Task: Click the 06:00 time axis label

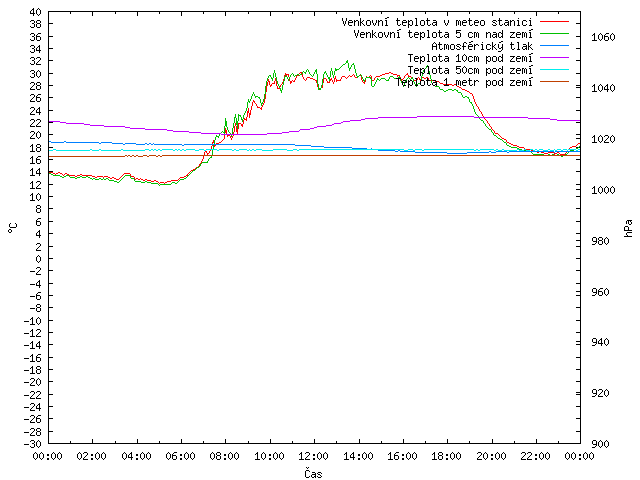Action: pyautogui.click(x=180, y=456)
